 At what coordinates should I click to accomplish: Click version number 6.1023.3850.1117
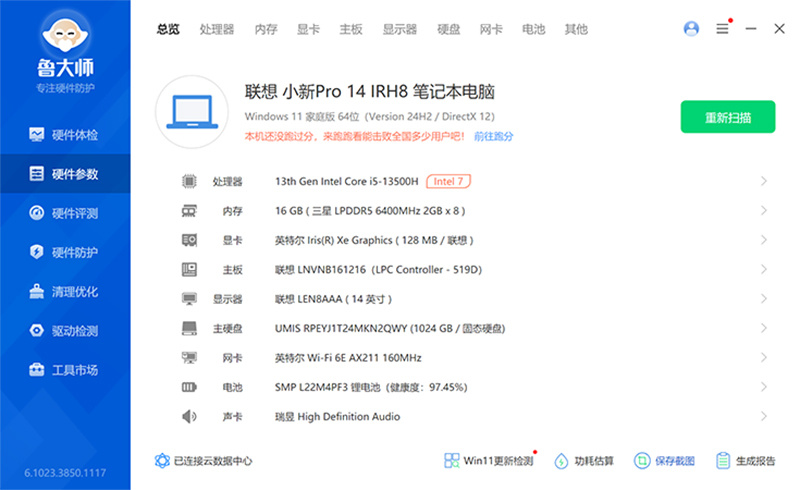[x=65, y=473]
